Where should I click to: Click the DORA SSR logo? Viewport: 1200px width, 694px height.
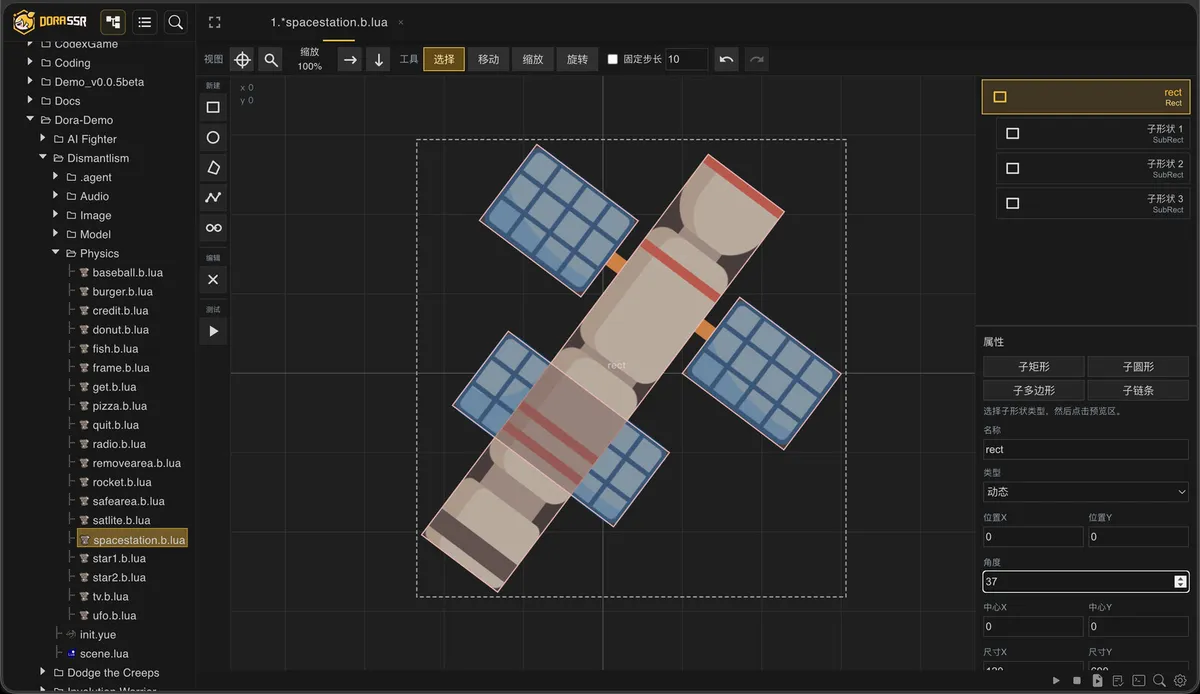click(50, 22)
